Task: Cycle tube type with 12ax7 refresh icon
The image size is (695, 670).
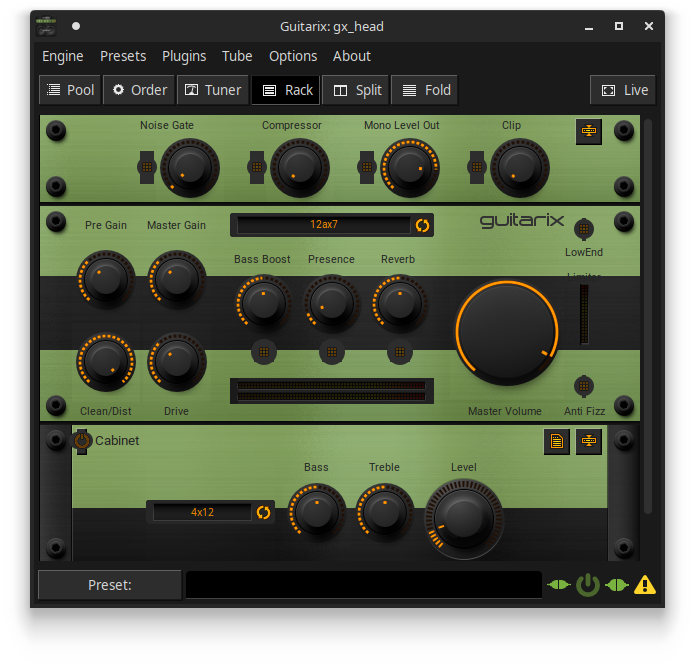Action: tap(422, 225)
